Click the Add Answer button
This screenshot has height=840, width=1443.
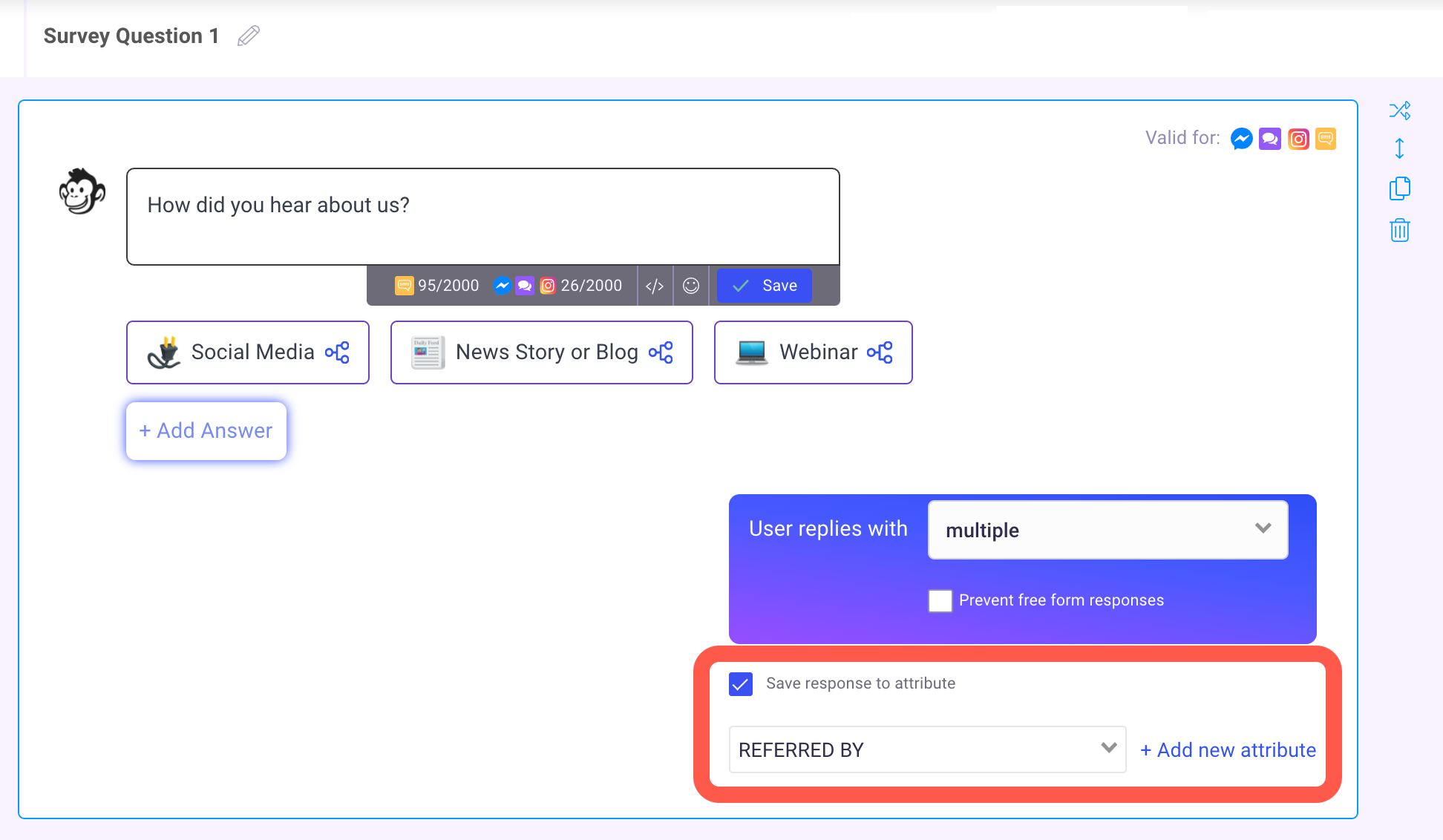coord(206,431)
